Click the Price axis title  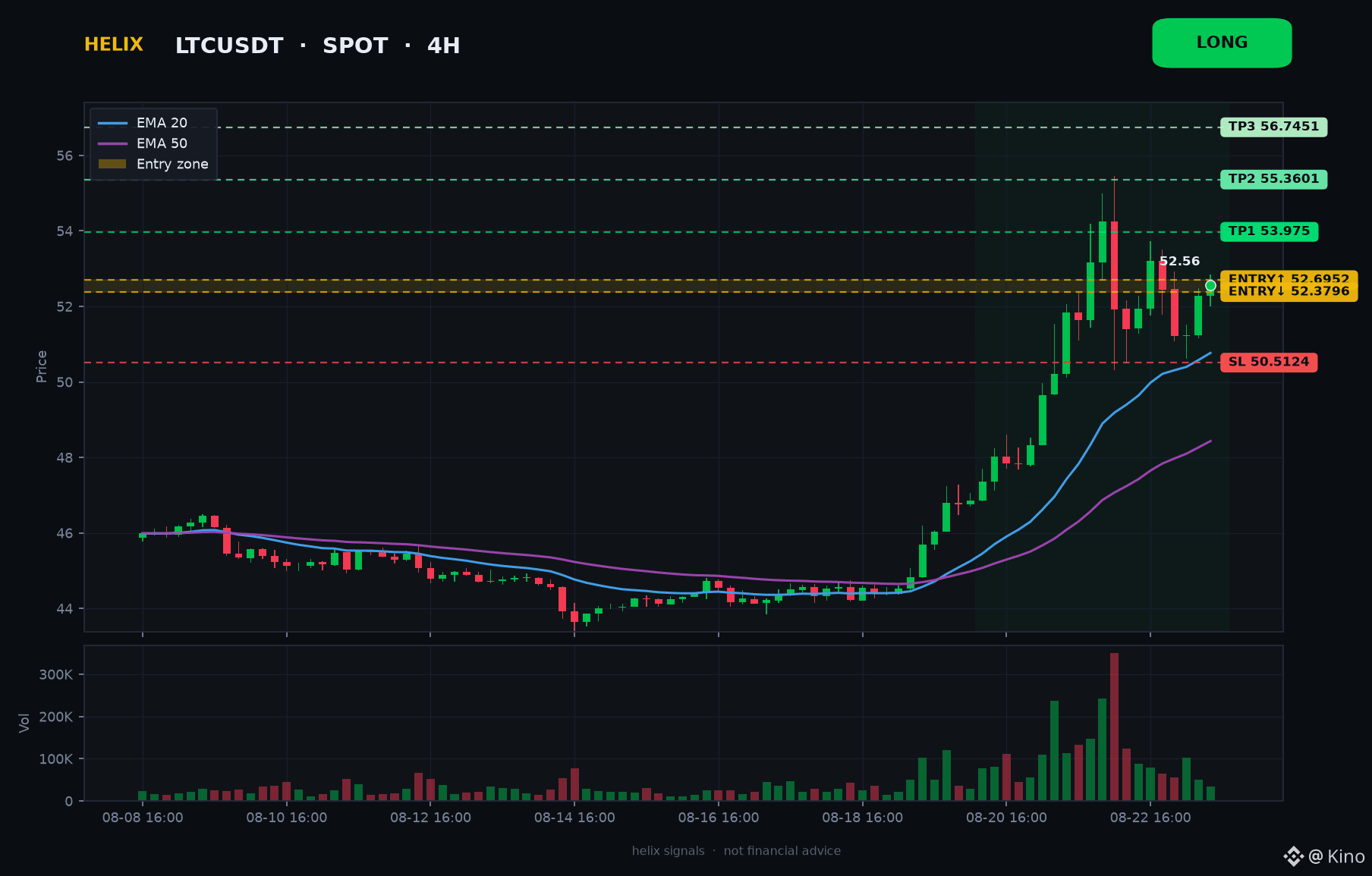click(42, 366)
